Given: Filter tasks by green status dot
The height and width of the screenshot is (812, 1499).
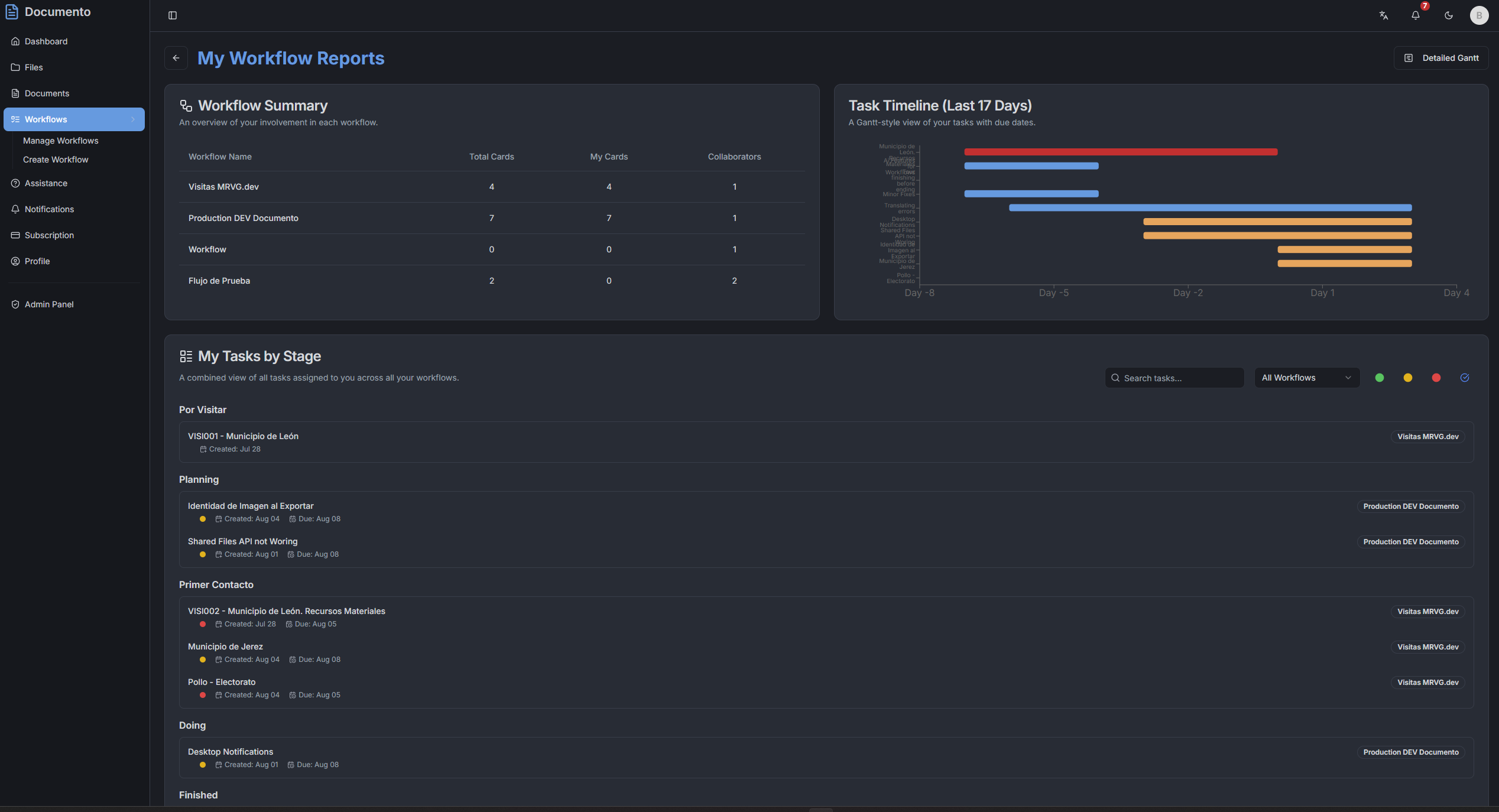Looking at the screenshot, I should click(1380, 378).
